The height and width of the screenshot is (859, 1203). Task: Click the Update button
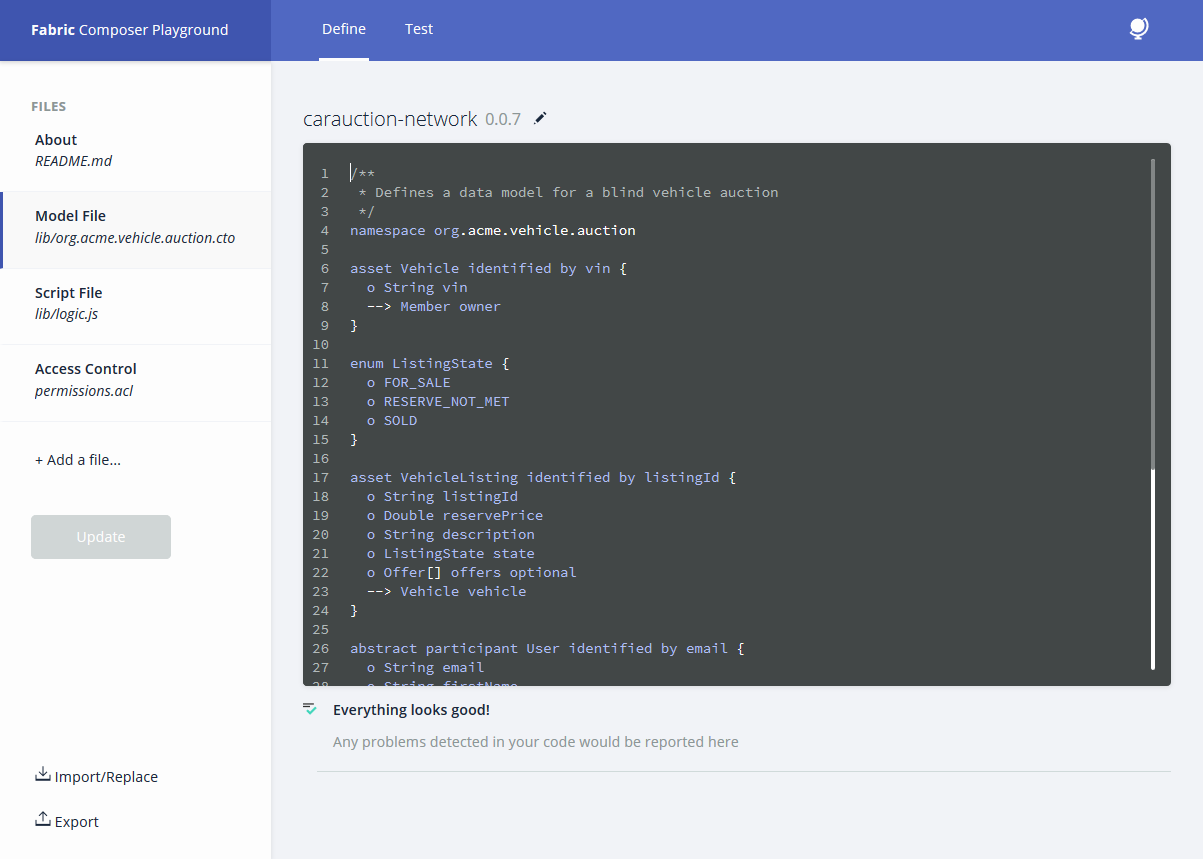coord(101,537)
